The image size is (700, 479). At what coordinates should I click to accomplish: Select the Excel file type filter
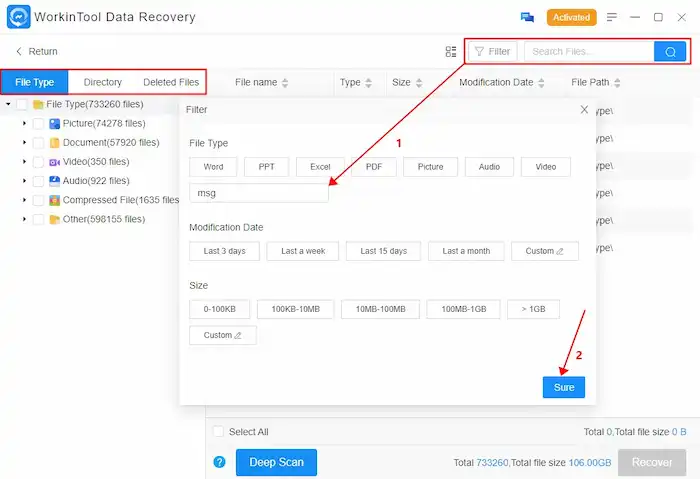(x=320, y=167)
